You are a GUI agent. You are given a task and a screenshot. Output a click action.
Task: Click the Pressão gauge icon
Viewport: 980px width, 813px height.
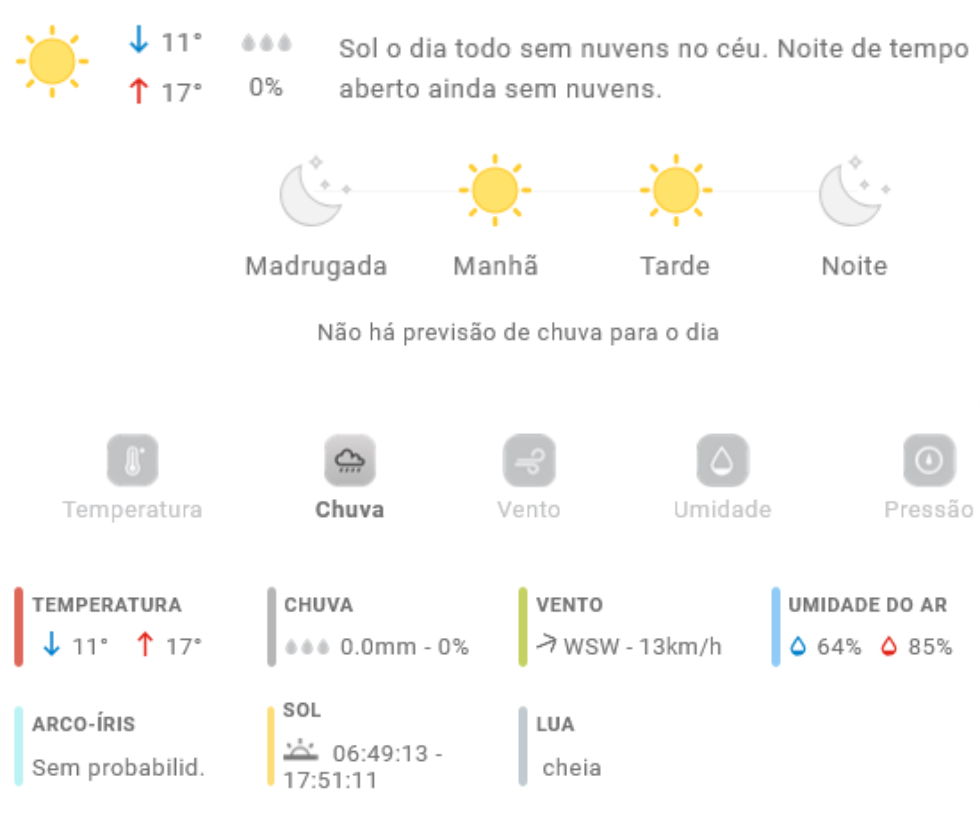point(929,461)
